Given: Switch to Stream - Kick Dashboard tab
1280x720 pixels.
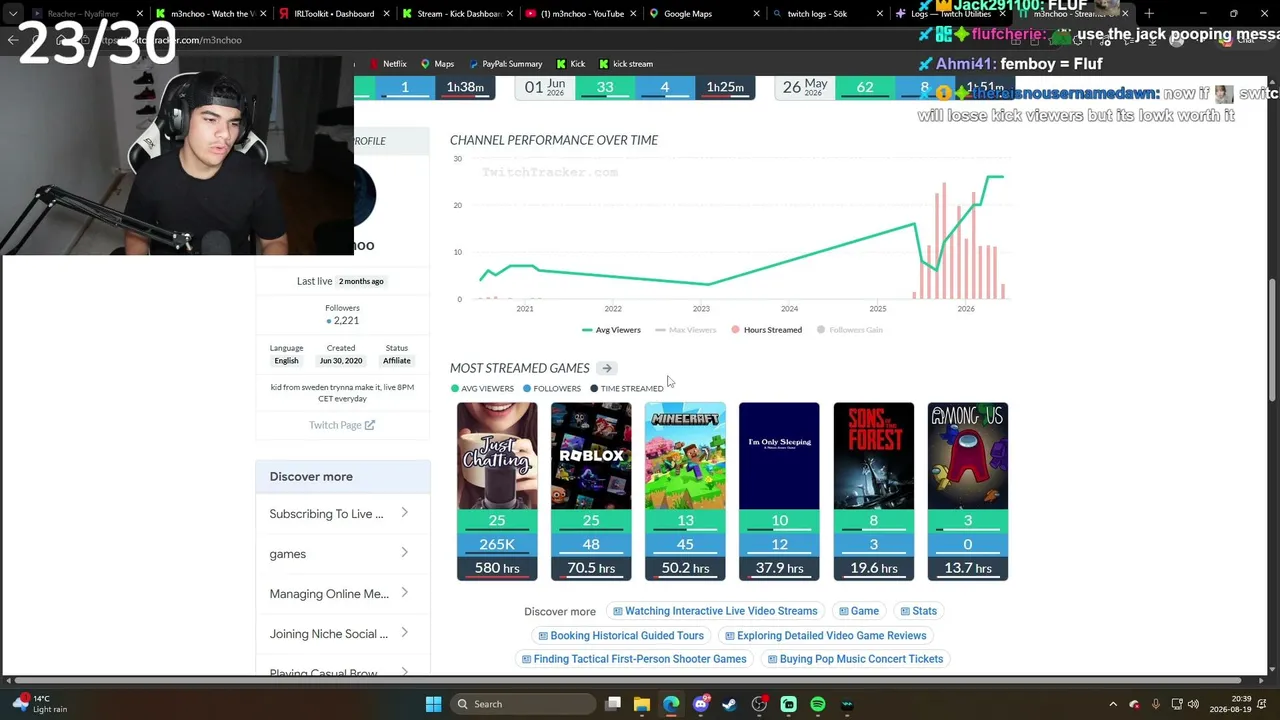Looking at the screenshot, I should point(457,14).
